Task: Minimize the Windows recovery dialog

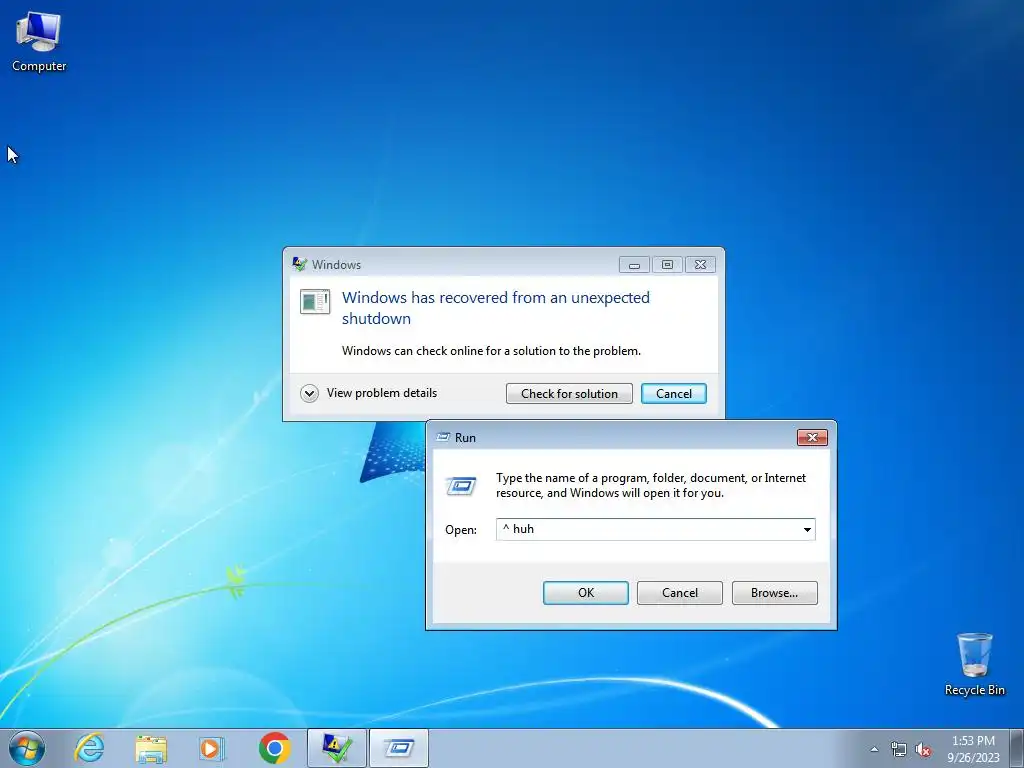Action: 634,264
